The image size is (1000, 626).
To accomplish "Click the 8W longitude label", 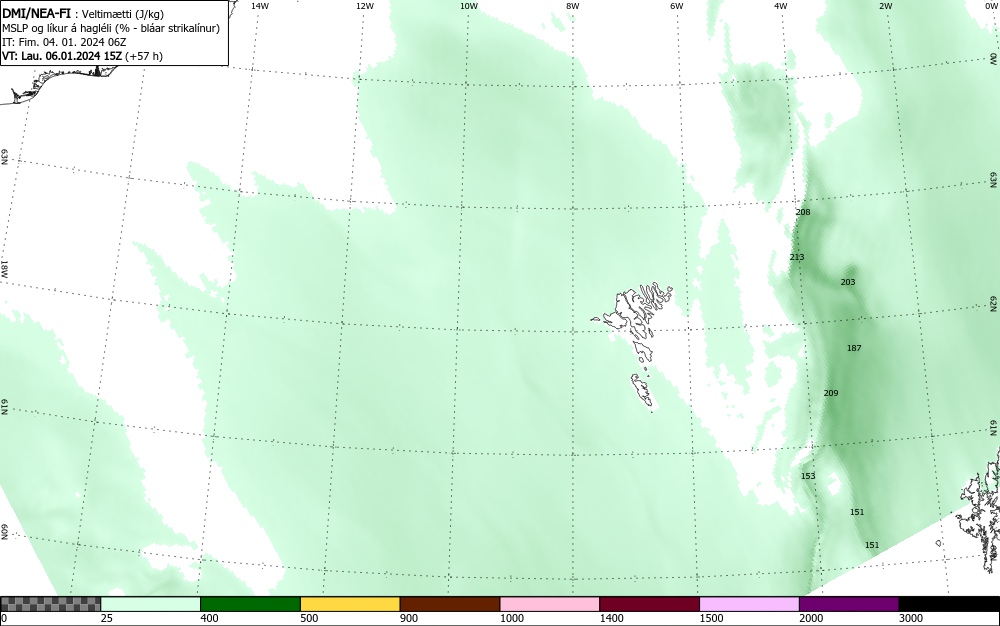I will pyautogui.click(x=573, y=6).
